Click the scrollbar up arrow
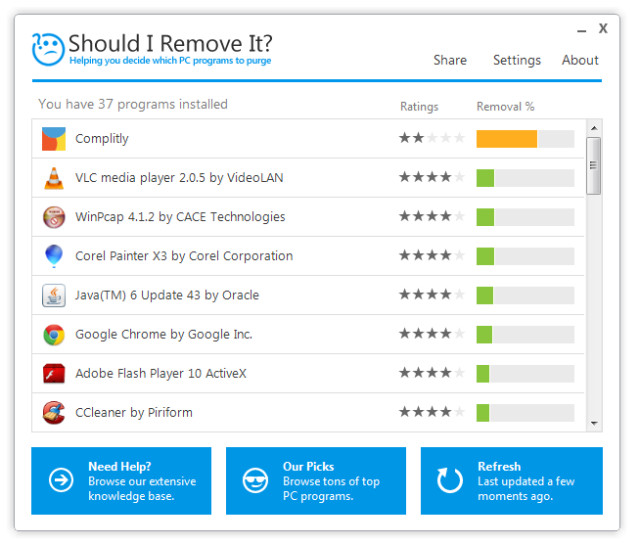Image resolution: width=640 pixels, height=545 pixels. (x=594, y=128)
